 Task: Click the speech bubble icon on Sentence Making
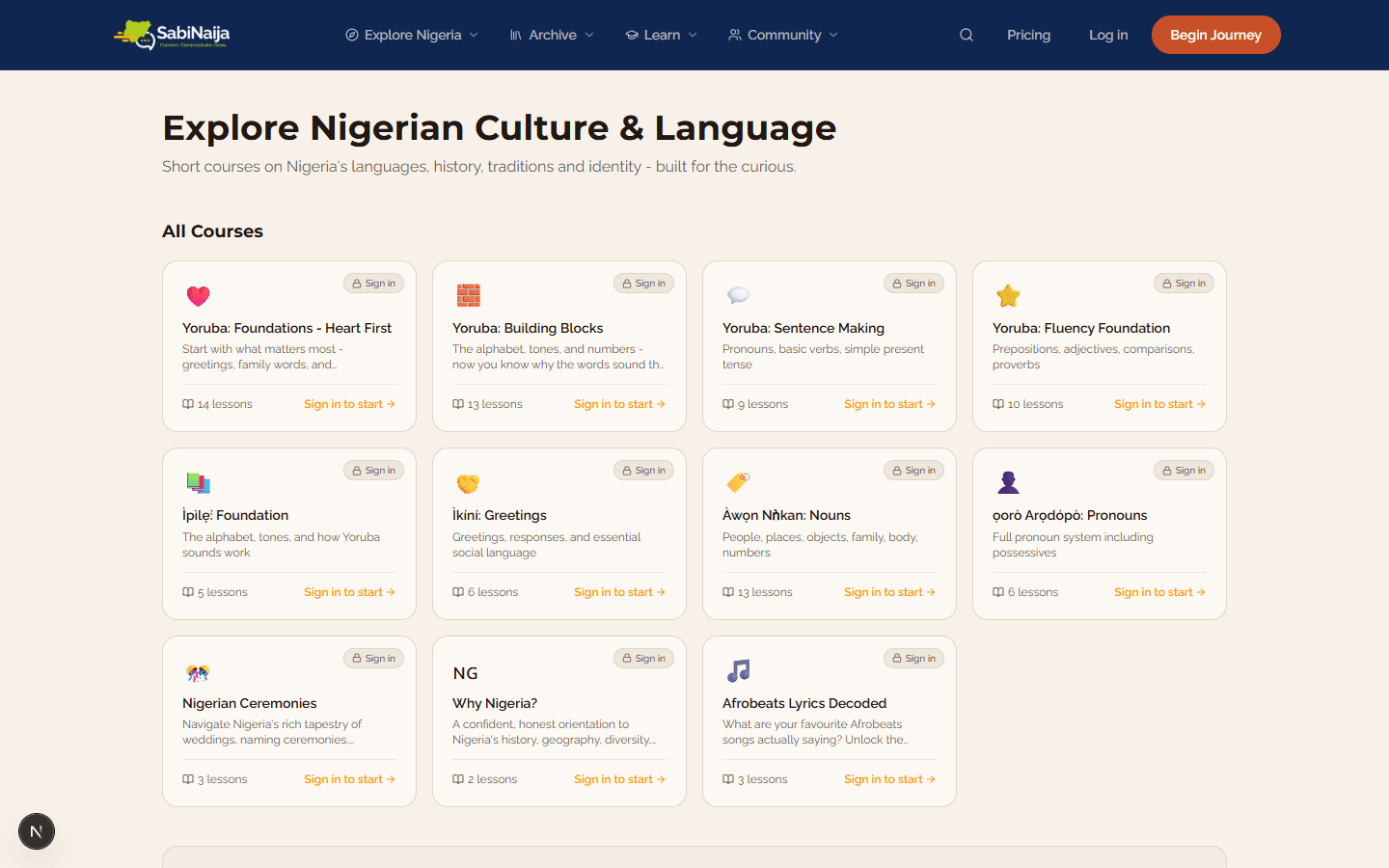[x=739, y=295]
